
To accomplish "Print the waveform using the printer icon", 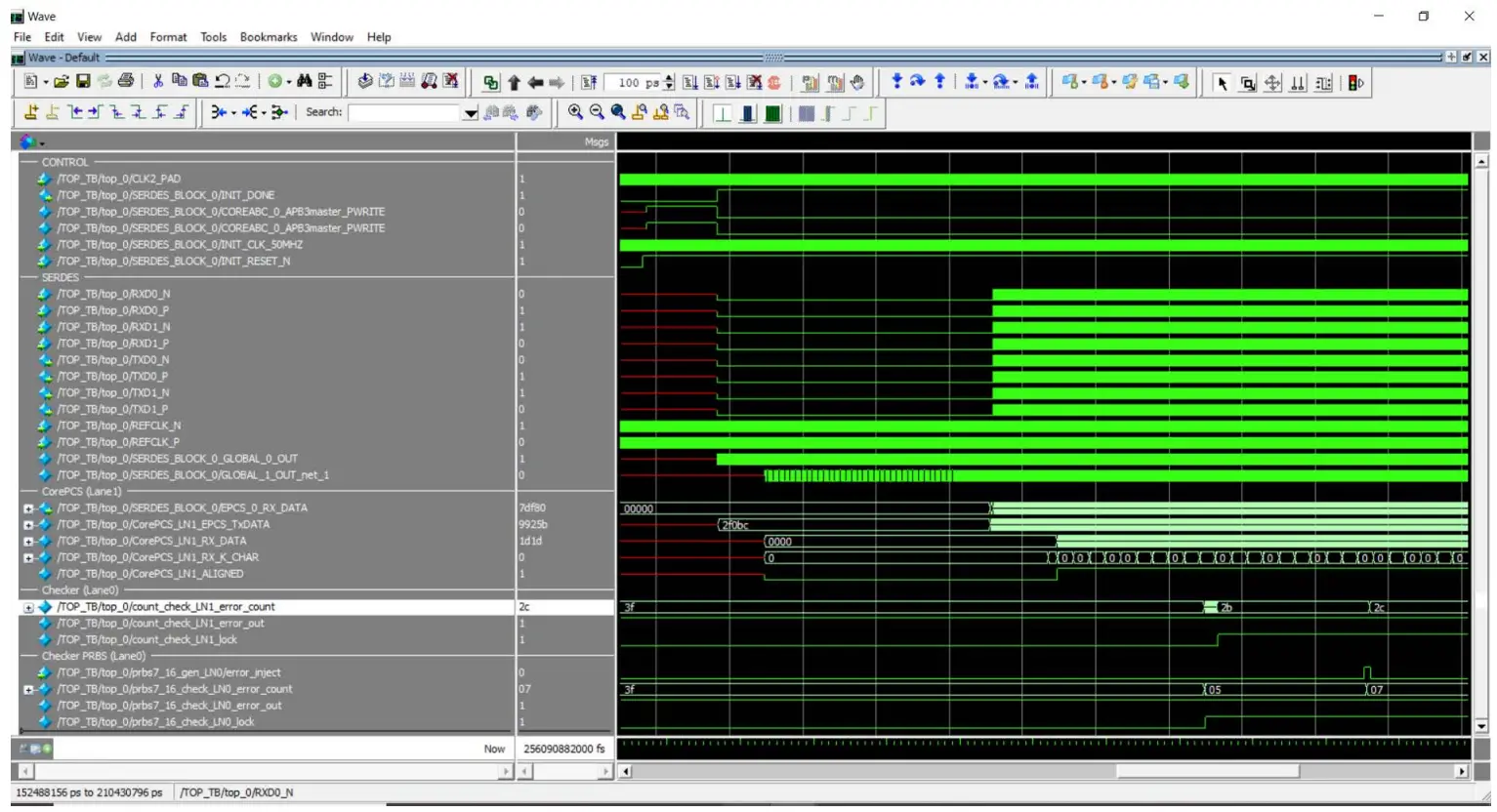I will point(126,82).
